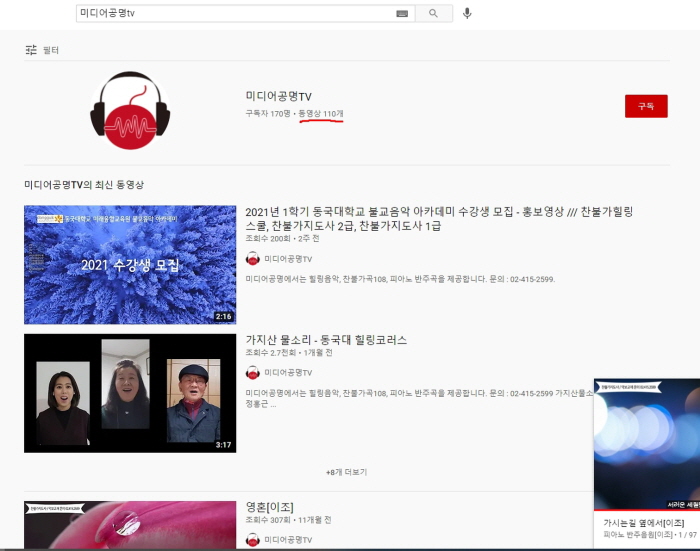Click the 2:16 duration badge

click(223, 317)
